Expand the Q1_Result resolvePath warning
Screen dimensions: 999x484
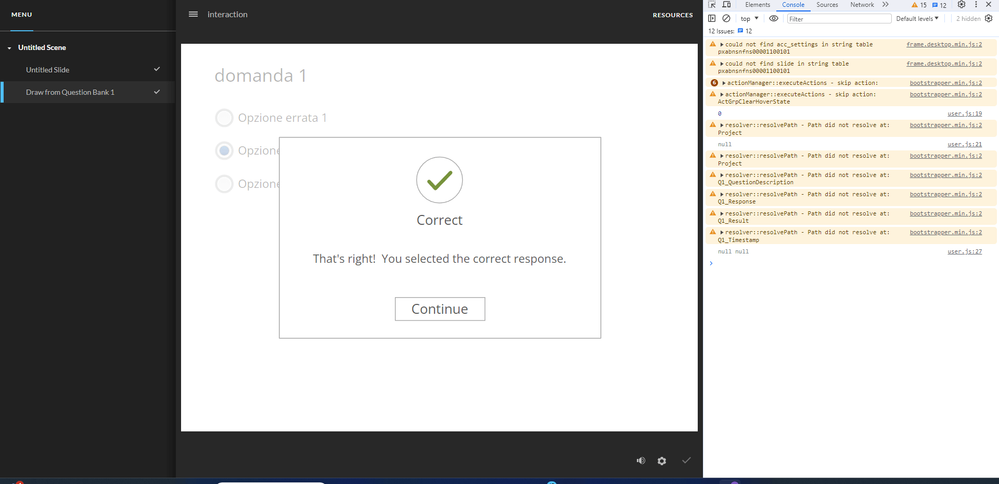[x=722, y=213]
